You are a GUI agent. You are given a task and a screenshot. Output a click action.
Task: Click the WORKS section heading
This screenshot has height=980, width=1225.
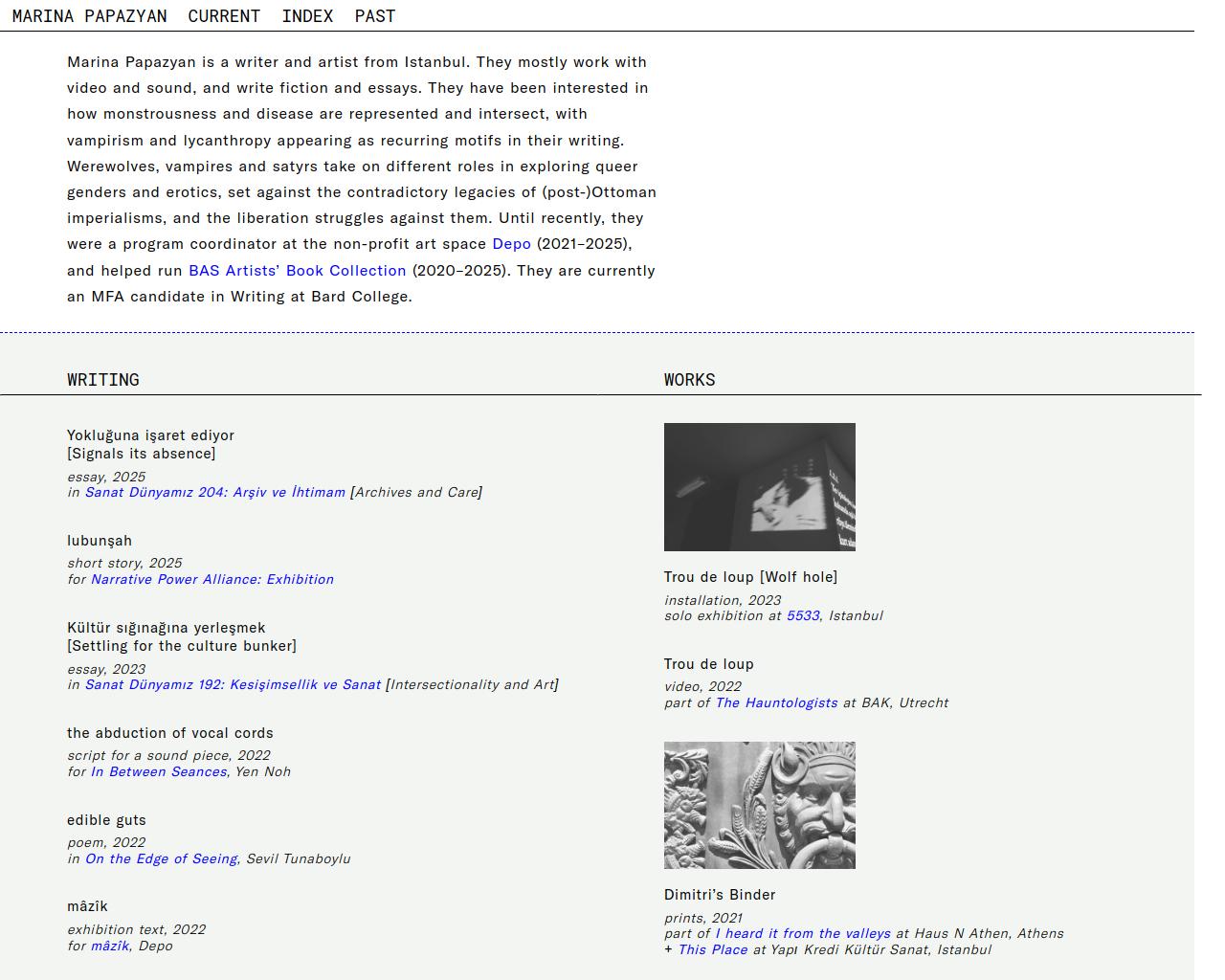point(689,380)
